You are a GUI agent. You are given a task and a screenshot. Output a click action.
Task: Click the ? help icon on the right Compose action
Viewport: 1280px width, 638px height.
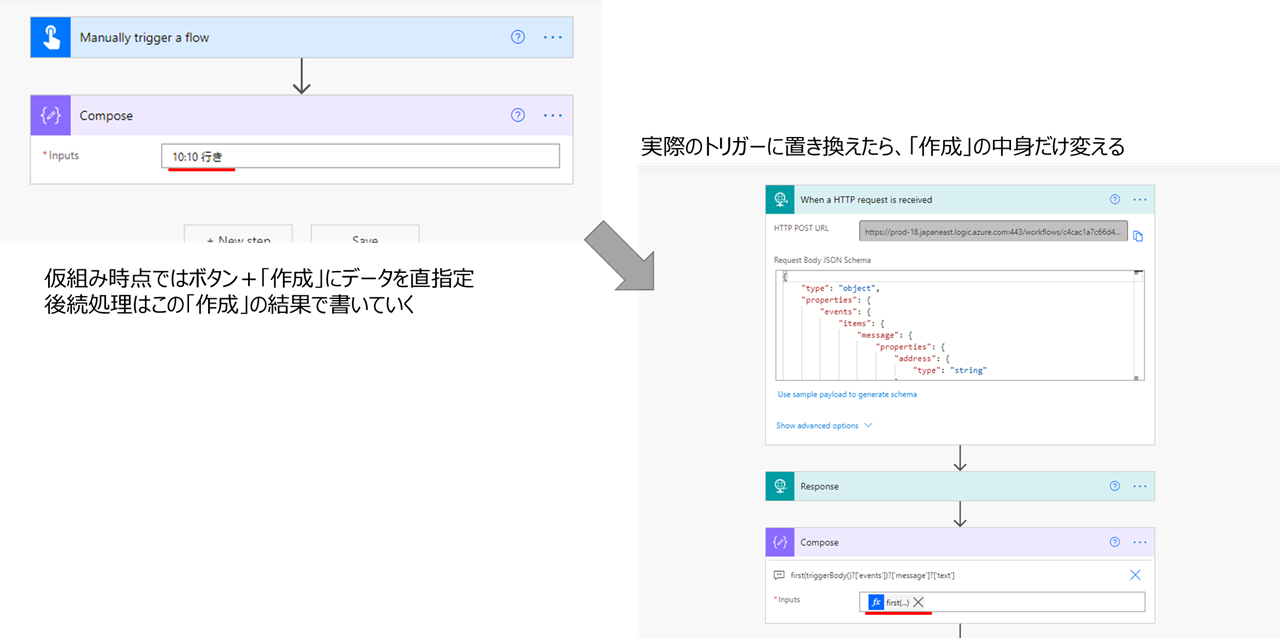pyautogui.click(x=1114, y=542)
